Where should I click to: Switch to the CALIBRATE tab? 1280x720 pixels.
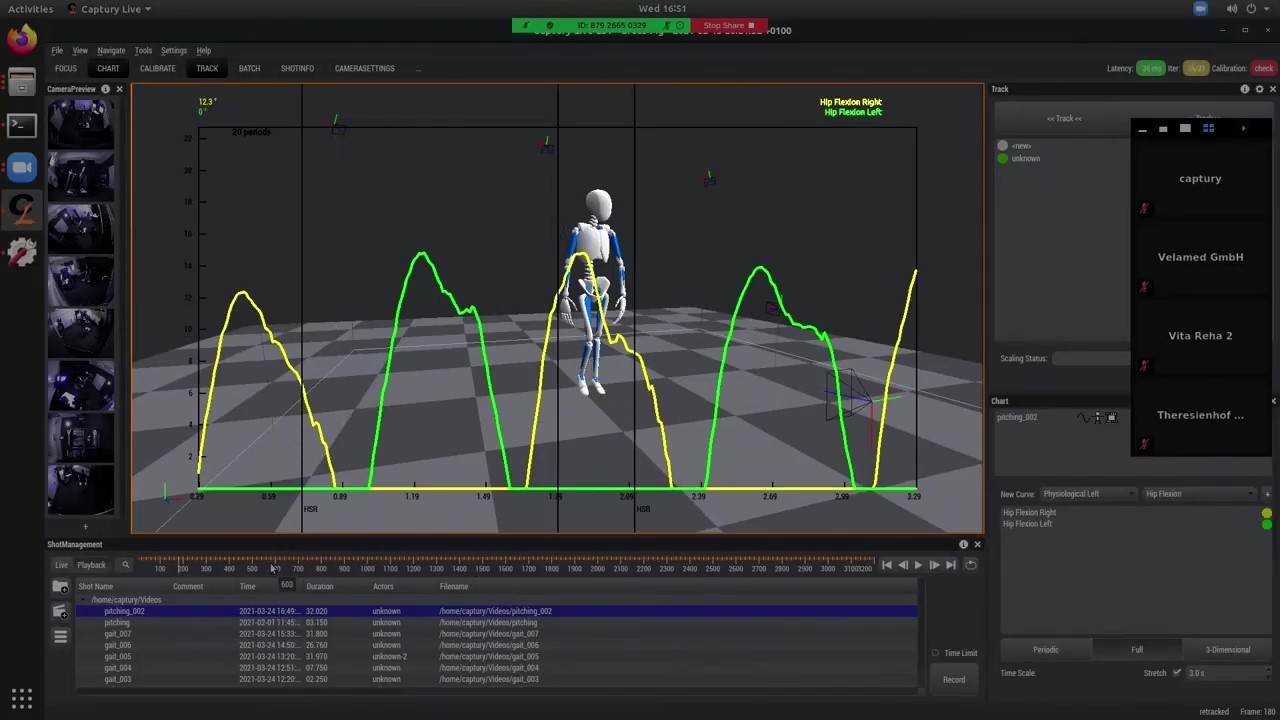click(157, 69)
